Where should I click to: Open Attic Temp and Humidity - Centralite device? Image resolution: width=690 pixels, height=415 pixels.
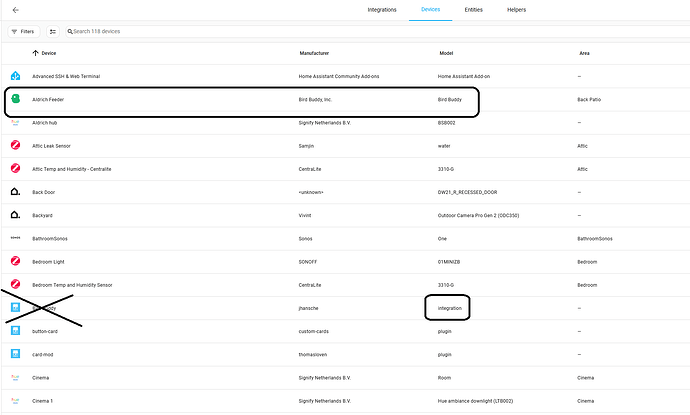(x=72, y=169)
